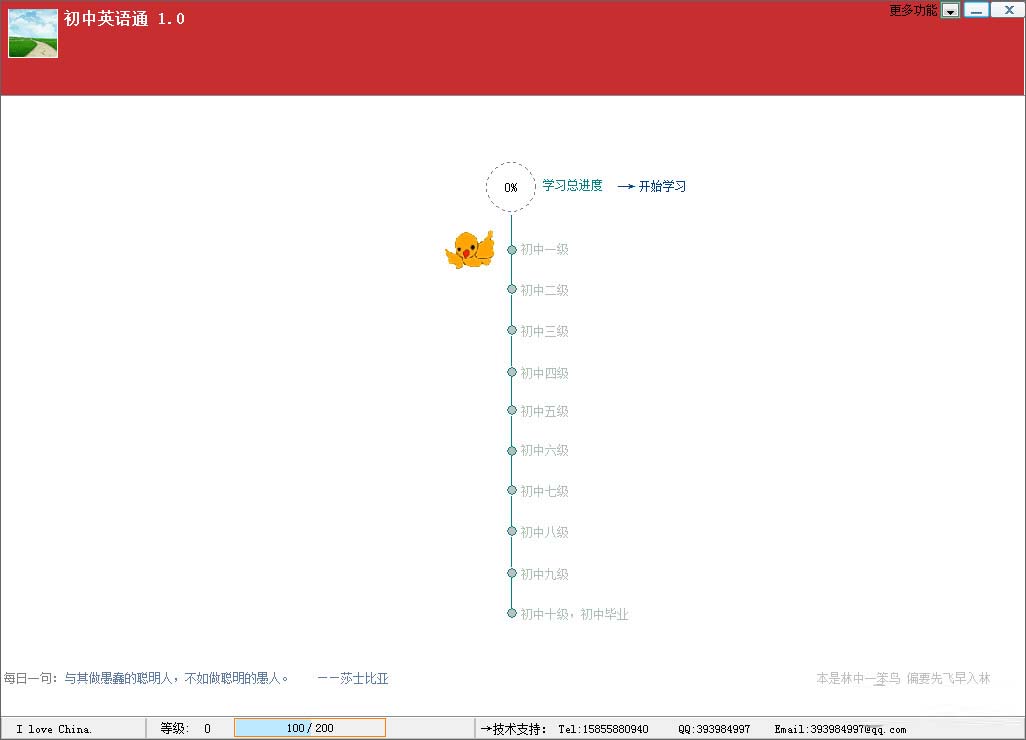Click the orange bird mascot
1026x740 pixels.
tap(470, 249)
